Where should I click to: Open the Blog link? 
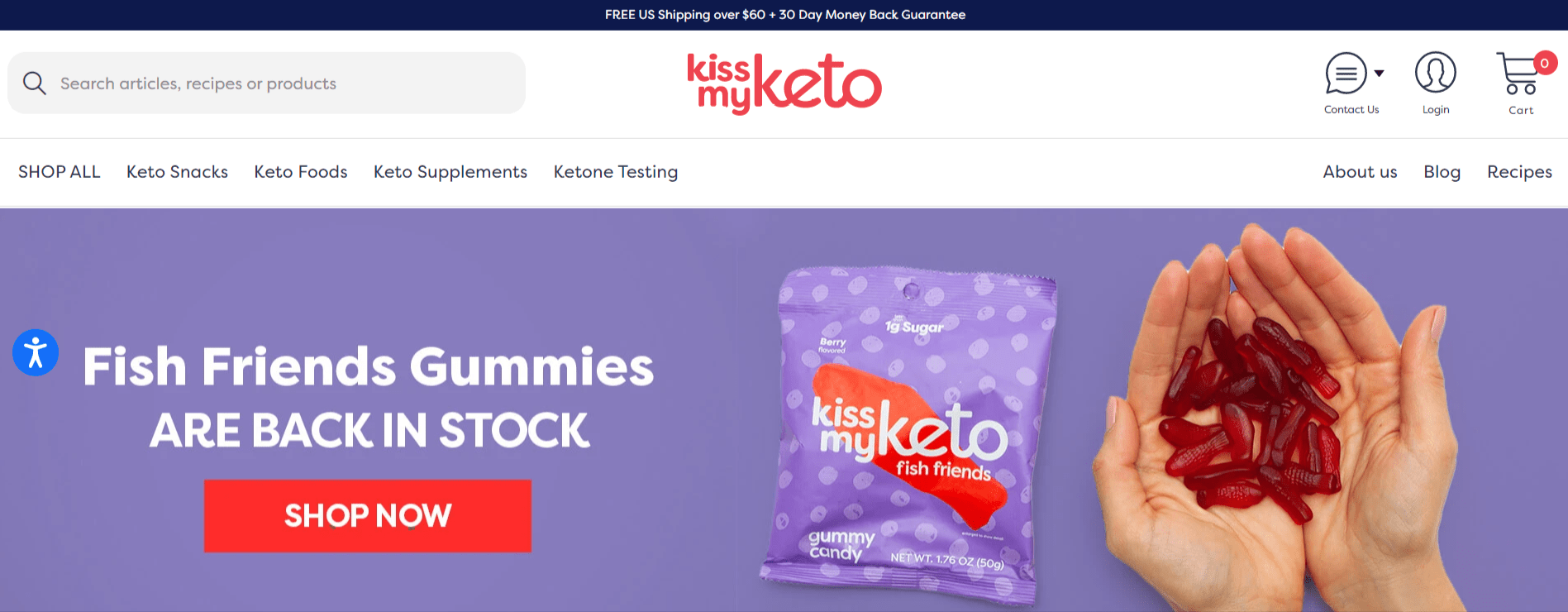point(1442,172)
